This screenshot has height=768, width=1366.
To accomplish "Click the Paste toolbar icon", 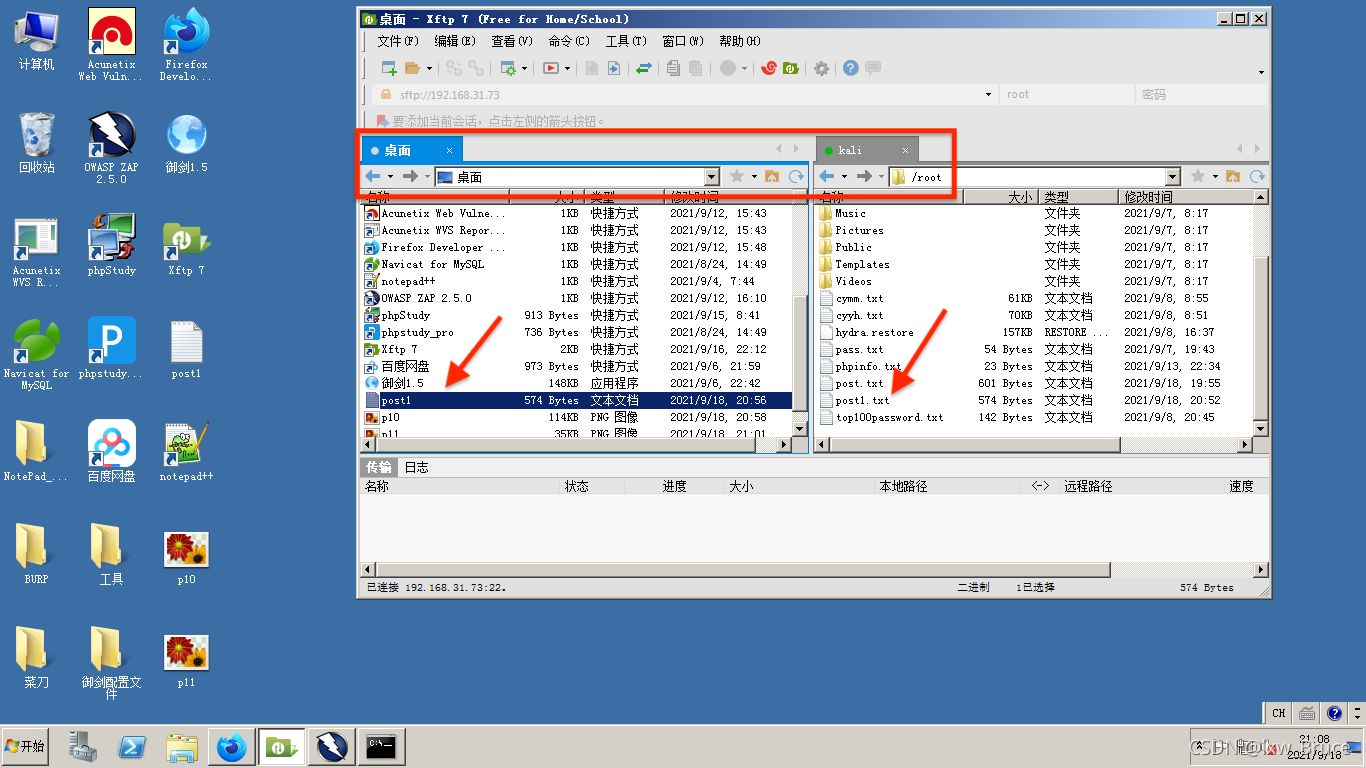I will point(695,68).
